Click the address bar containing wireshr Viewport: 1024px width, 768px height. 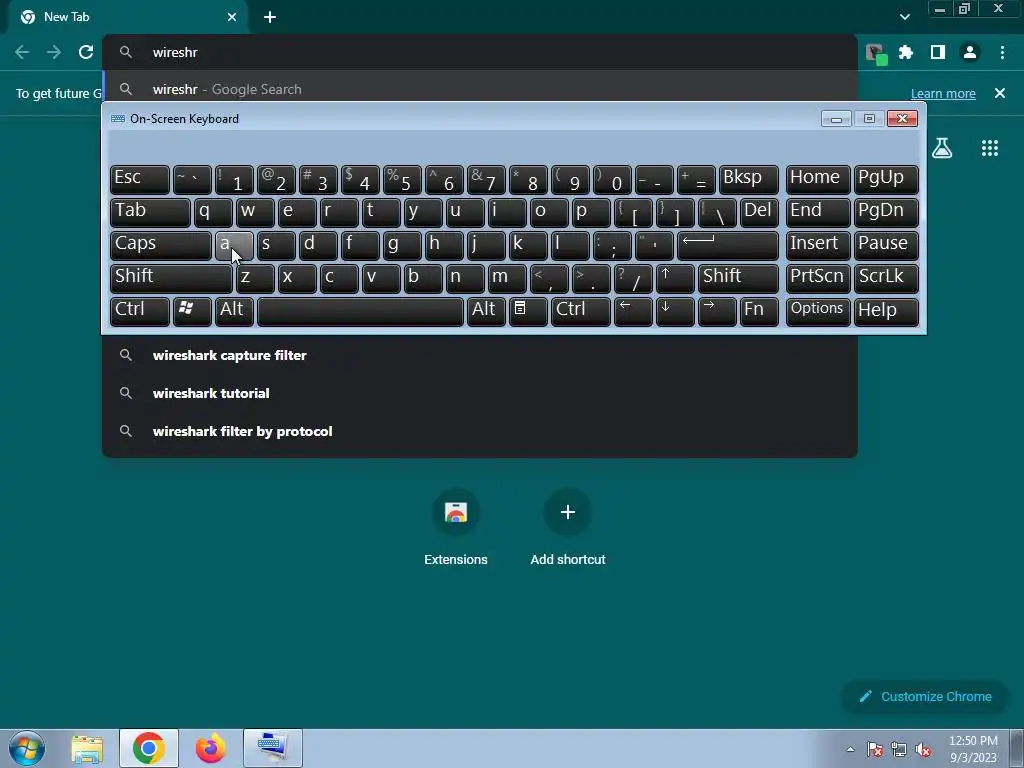point(479,52)
